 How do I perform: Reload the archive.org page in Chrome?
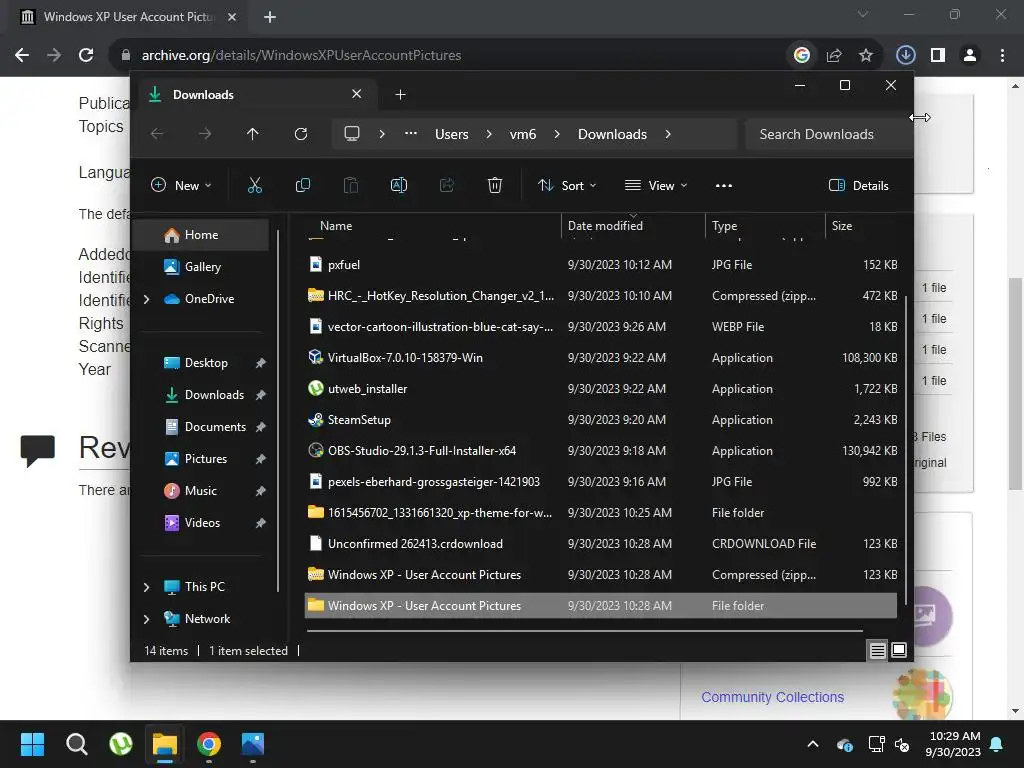[86, 56]
